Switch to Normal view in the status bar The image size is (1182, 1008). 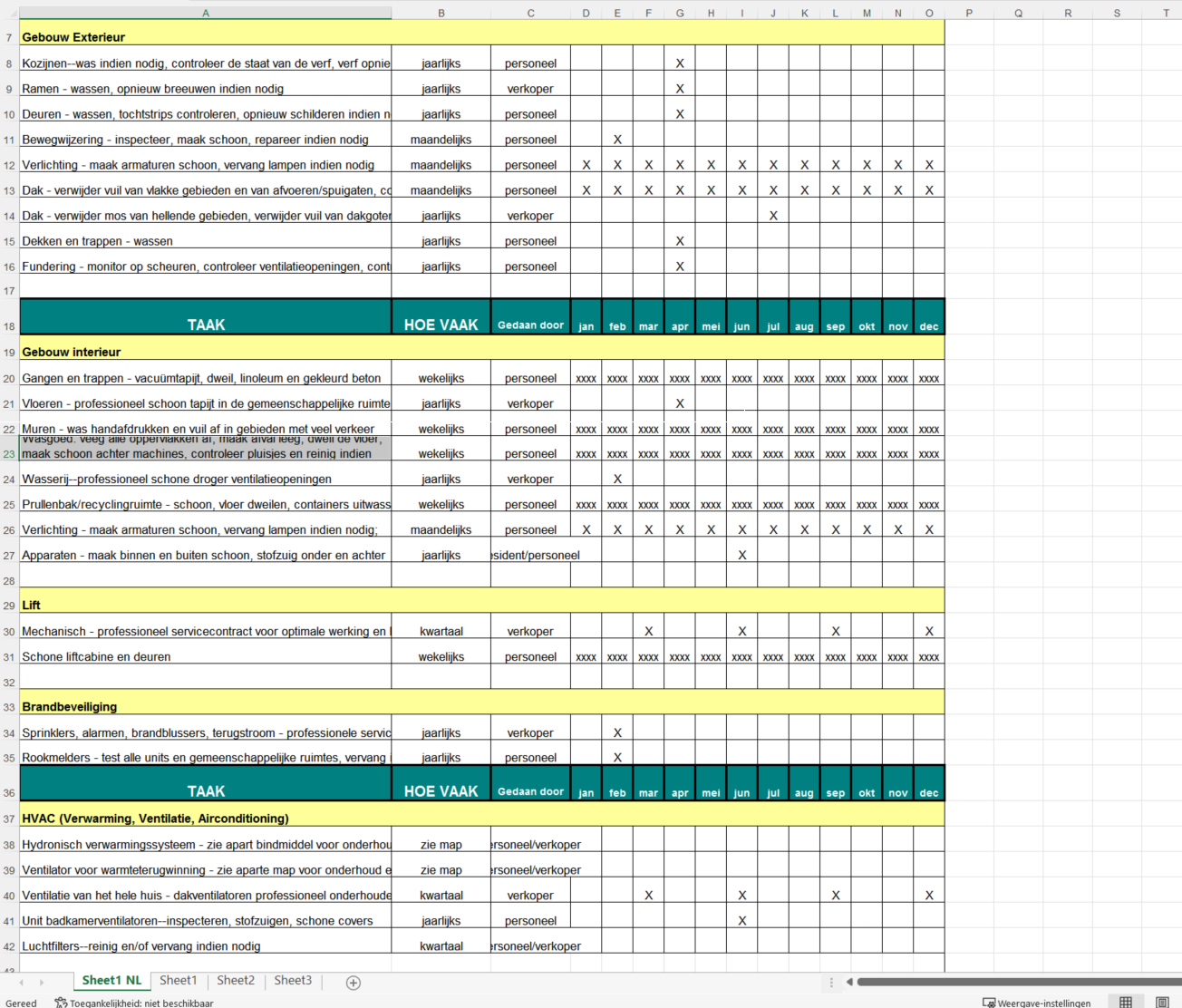coord(1127,1002)
